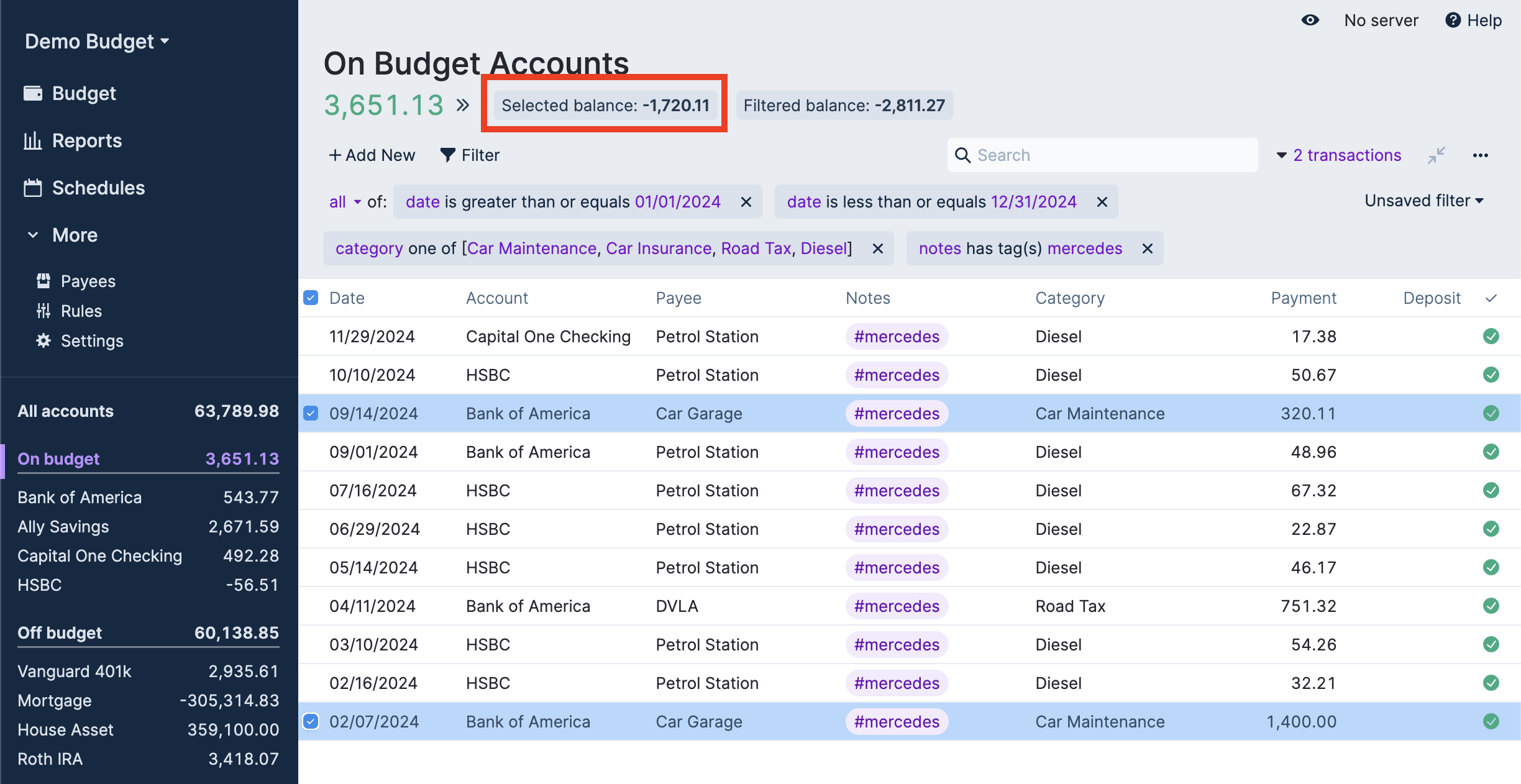Click Add New transaction button
Viewport: 1521px width, 784px height.
[372, 155]
